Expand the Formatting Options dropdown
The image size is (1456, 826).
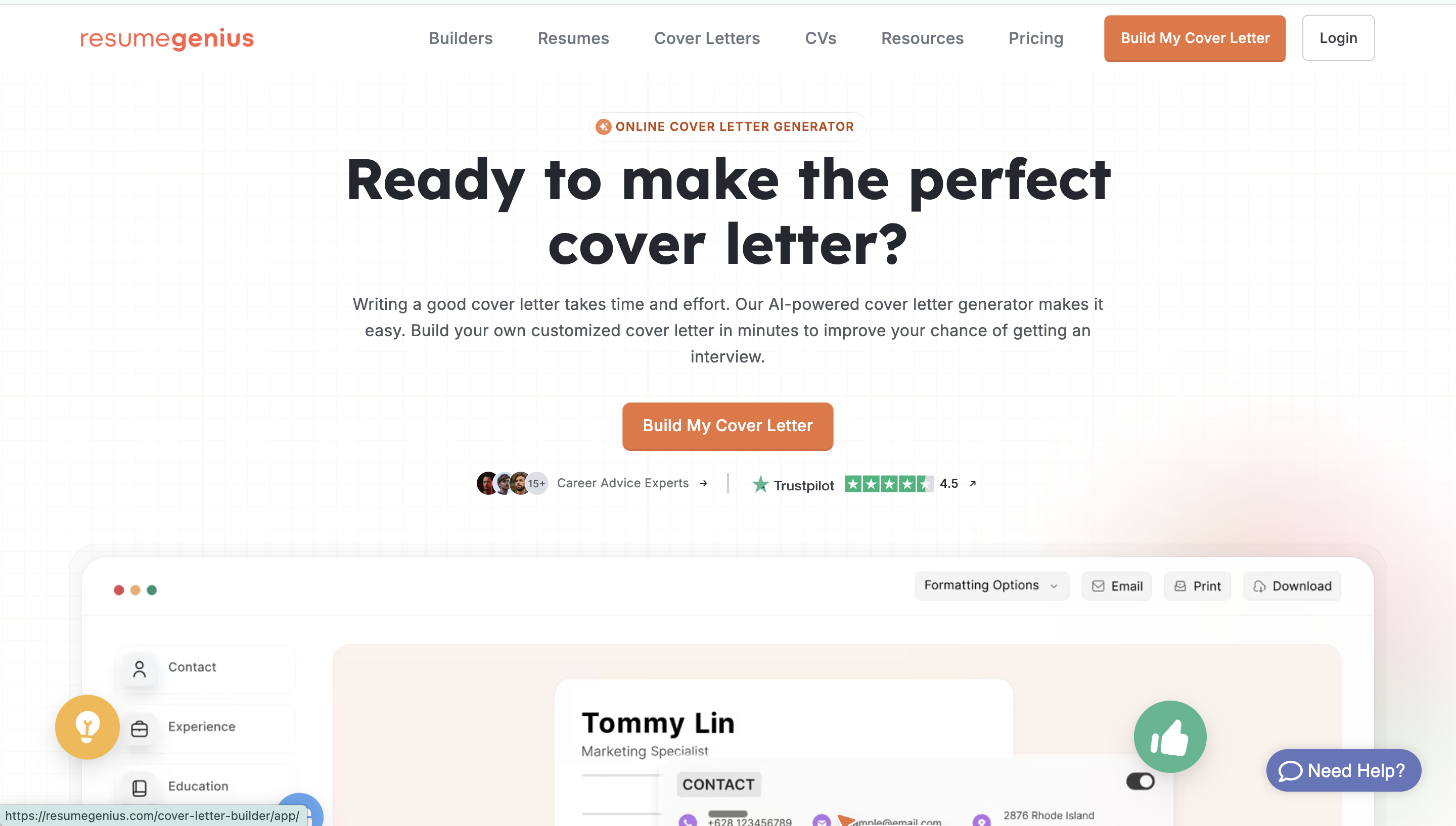[991, 585]
